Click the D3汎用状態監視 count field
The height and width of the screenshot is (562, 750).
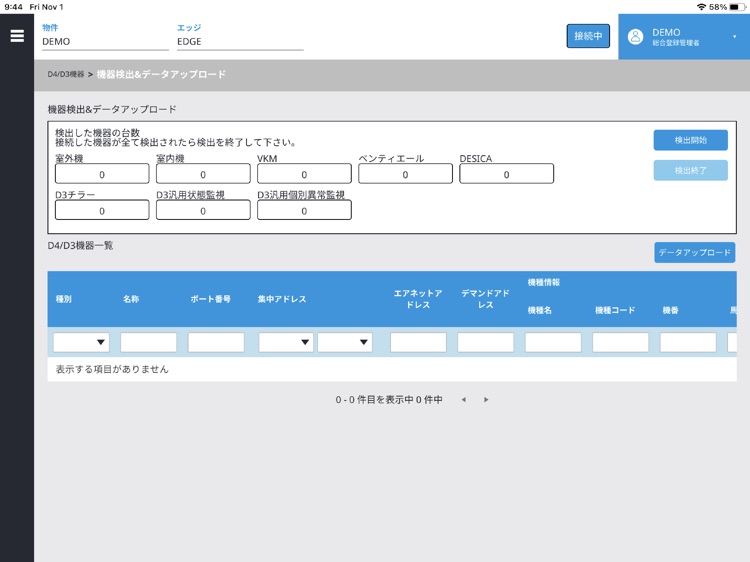tap(203, 210)
